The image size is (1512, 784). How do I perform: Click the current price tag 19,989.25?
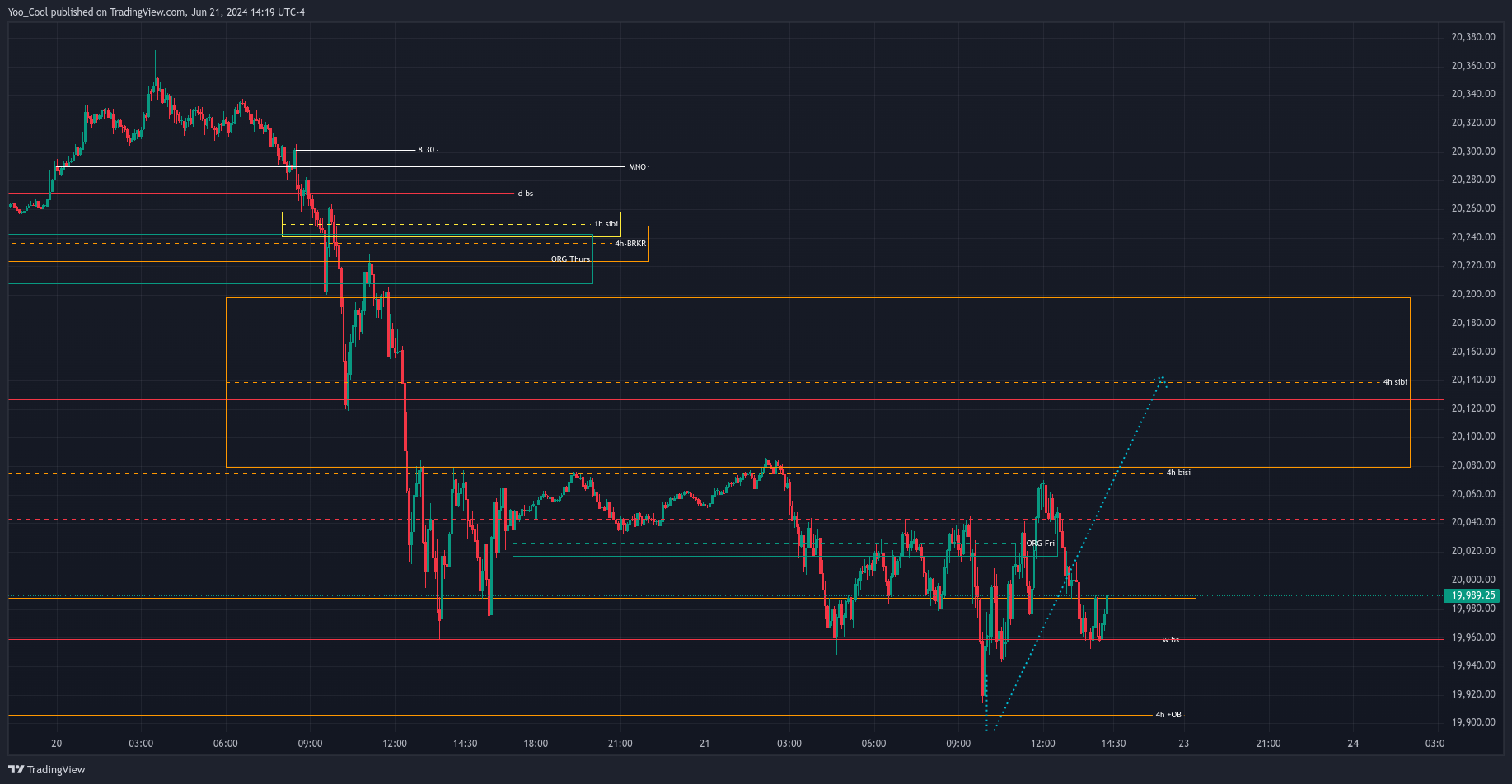pyautogui.click(x=1472, y=595)
